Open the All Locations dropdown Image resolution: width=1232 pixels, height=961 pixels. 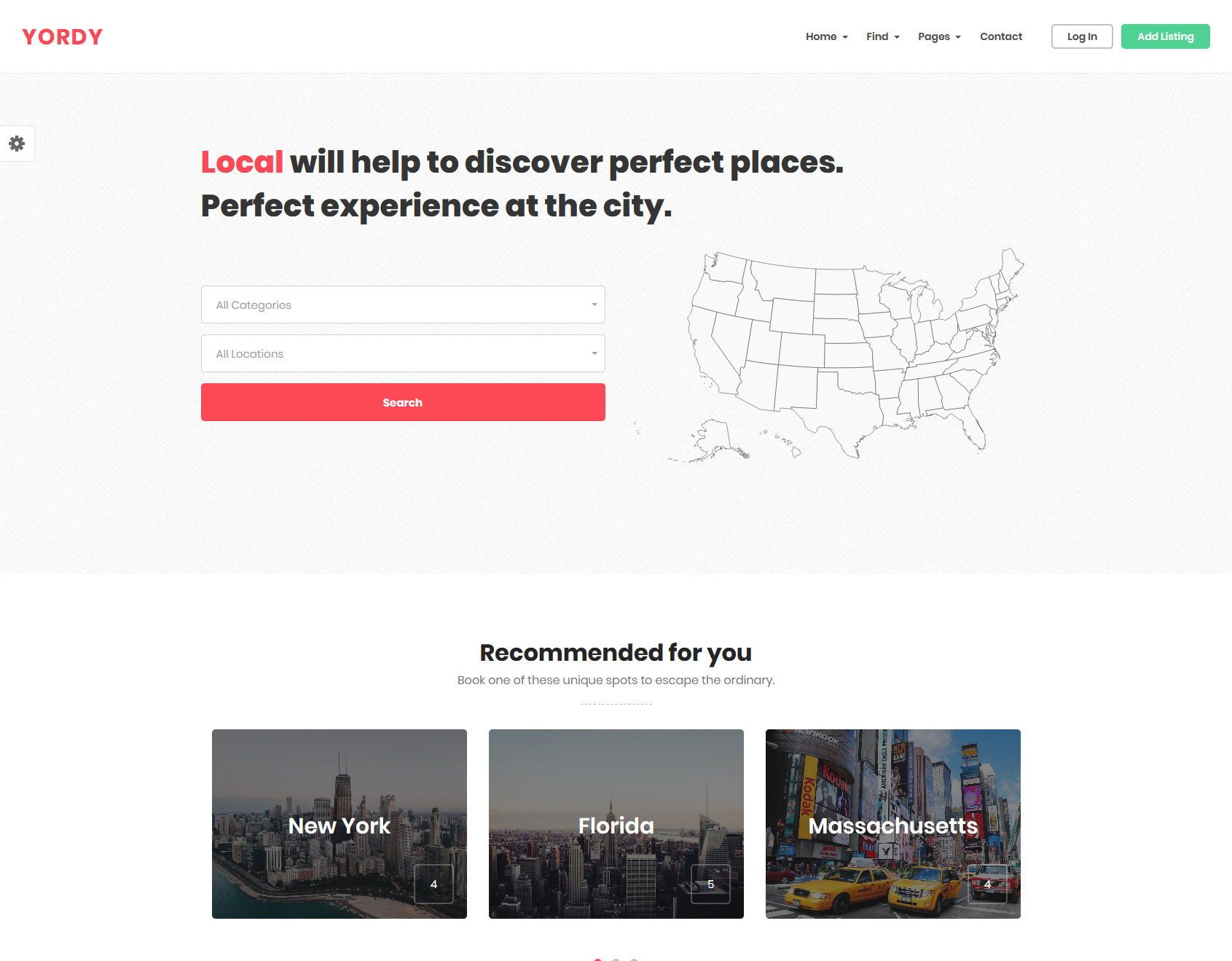pos(403,353)
